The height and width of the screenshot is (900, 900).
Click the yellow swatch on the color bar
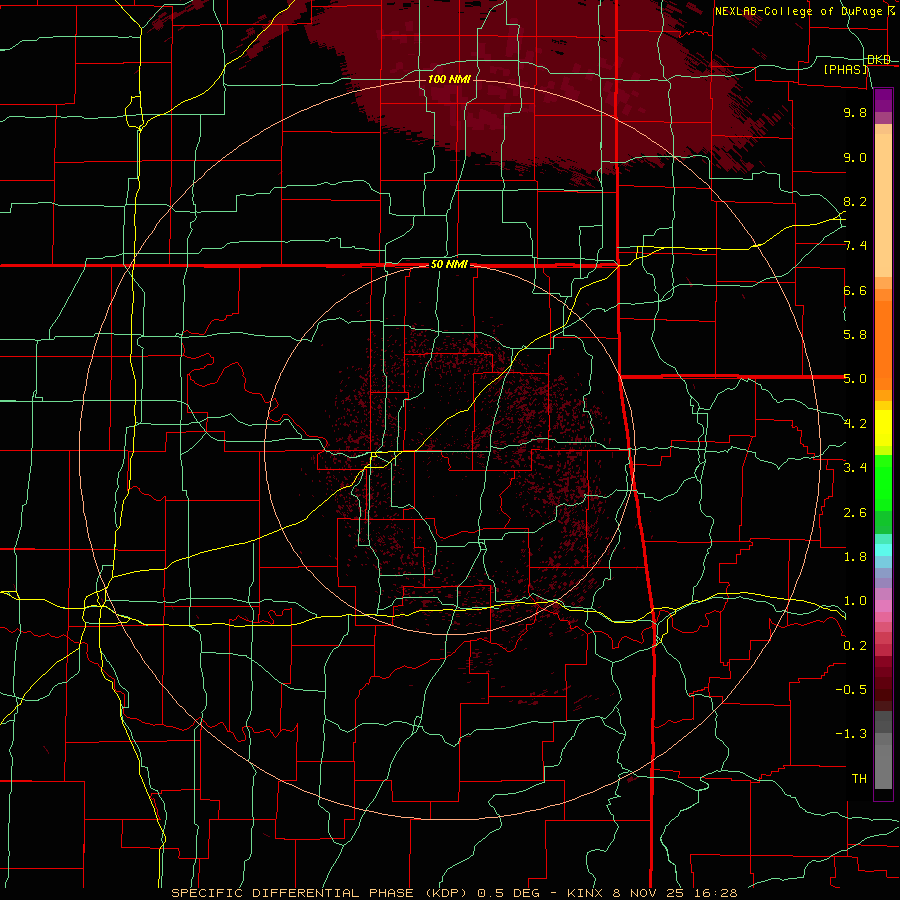(x=883, y=428)
